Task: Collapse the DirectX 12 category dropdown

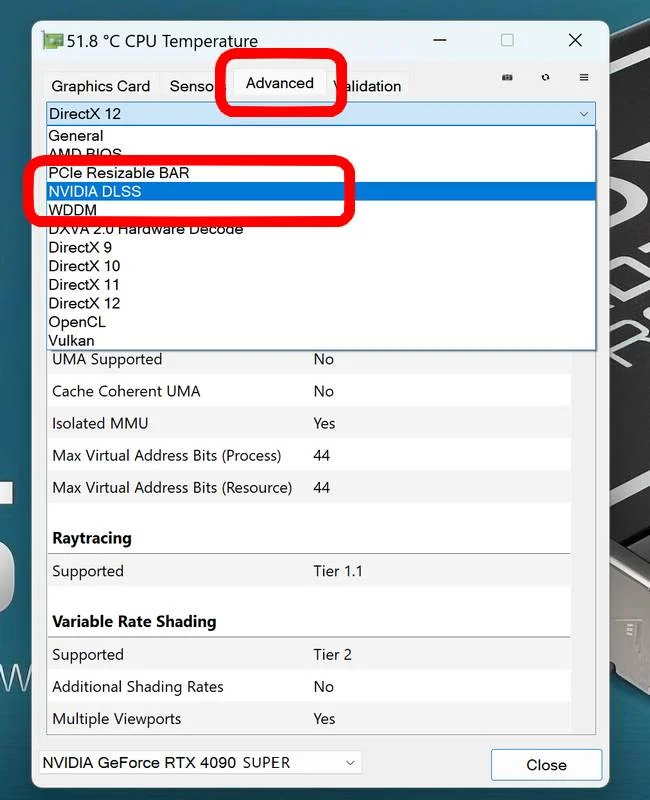Action: [x=321, y=114]
